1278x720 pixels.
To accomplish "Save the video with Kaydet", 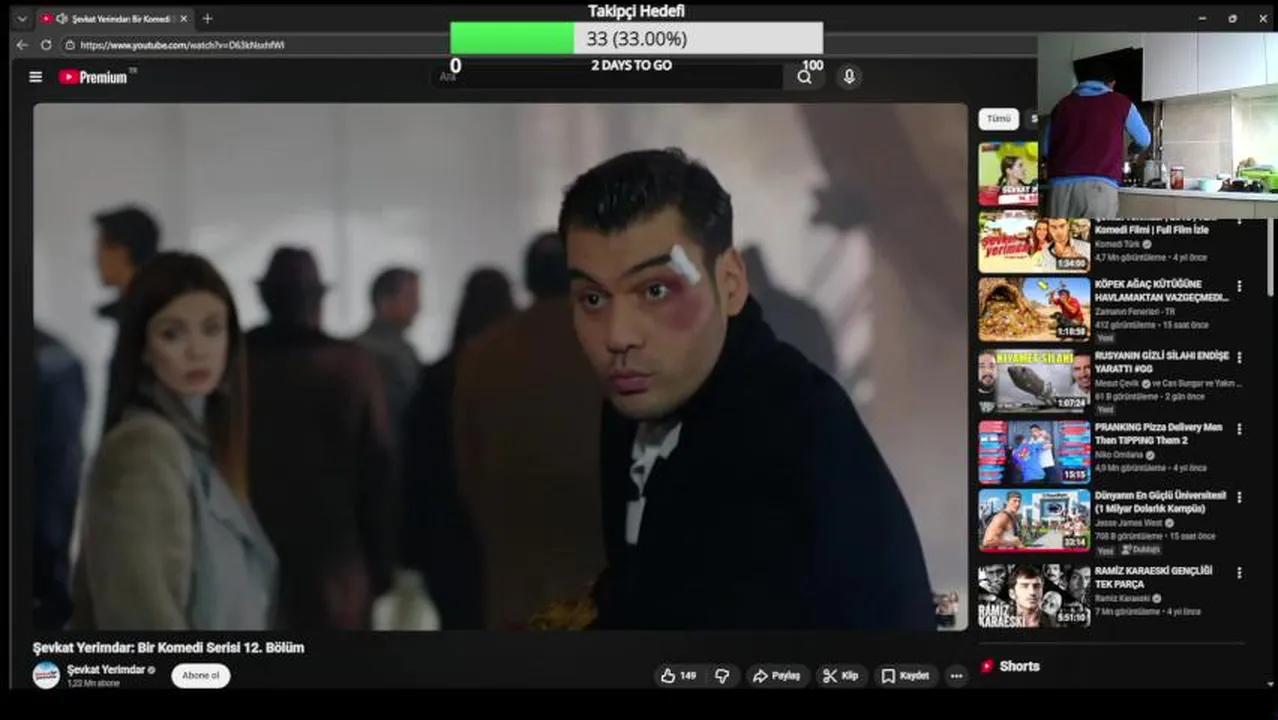I will pos(906,676).
